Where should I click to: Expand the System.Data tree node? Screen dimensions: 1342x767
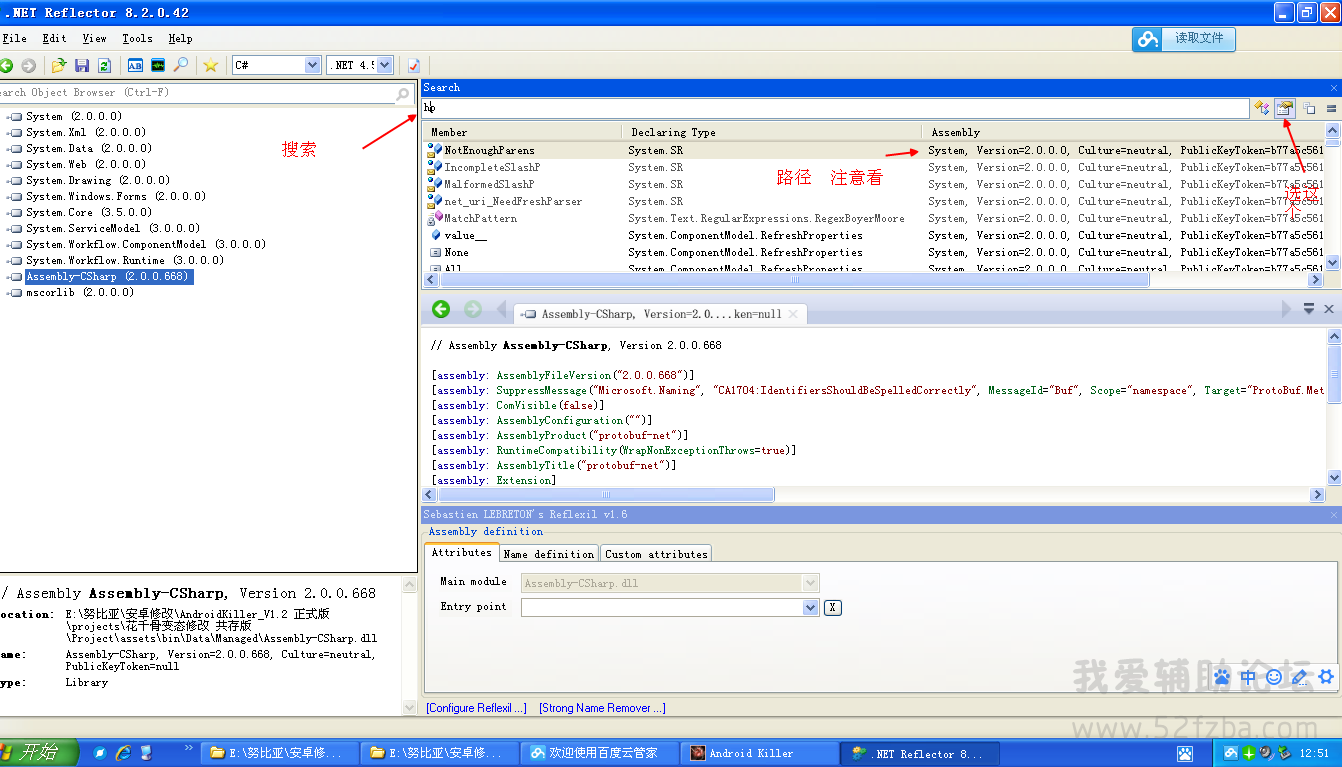pyautogui.click(x=7, y=149)
